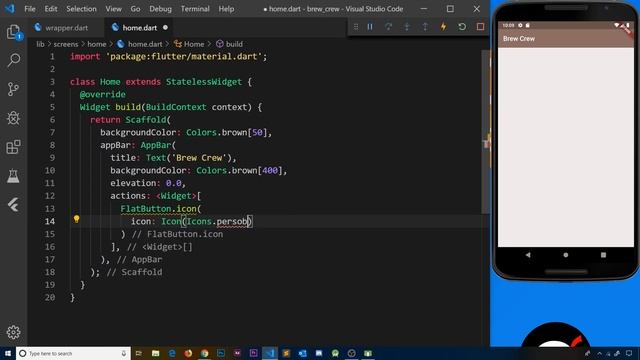
Task: Open the Go menu
Action: [x=136, y=9]
